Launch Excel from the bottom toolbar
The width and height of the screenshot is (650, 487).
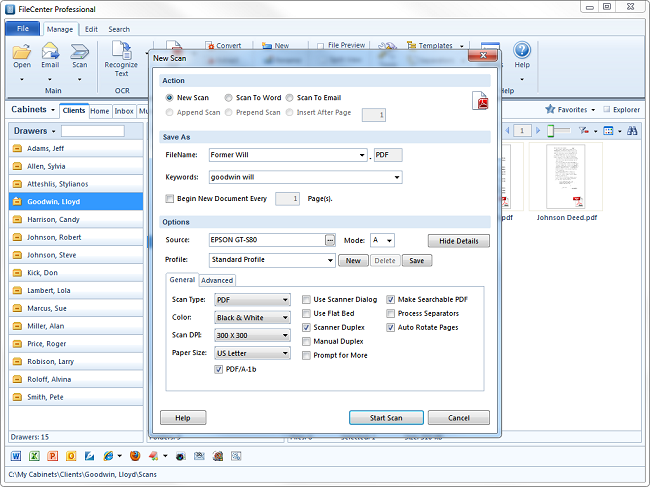[34, 456]
